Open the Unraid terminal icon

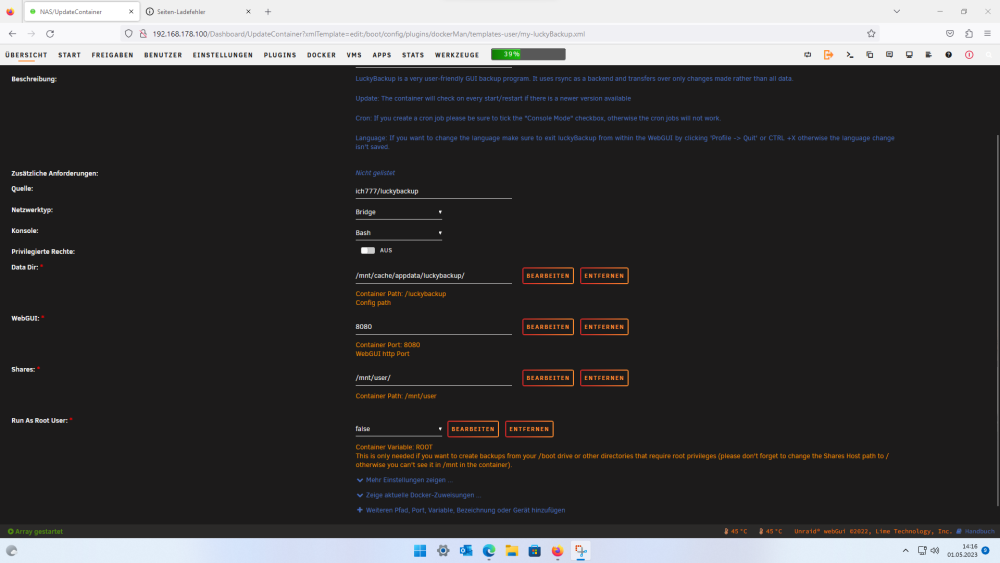click(x=849, y=55)
